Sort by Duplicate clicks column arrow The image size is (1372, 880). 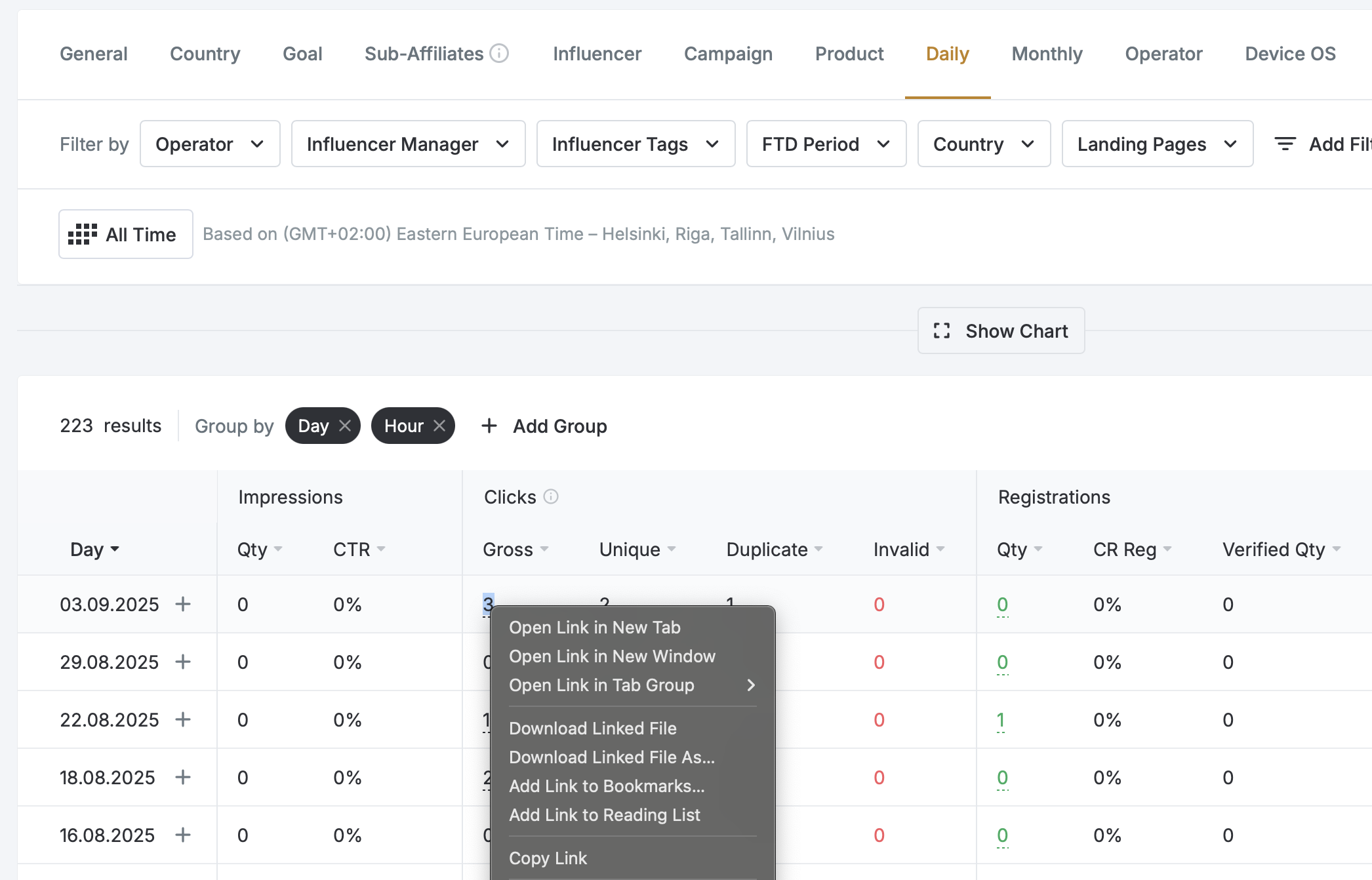818,549
